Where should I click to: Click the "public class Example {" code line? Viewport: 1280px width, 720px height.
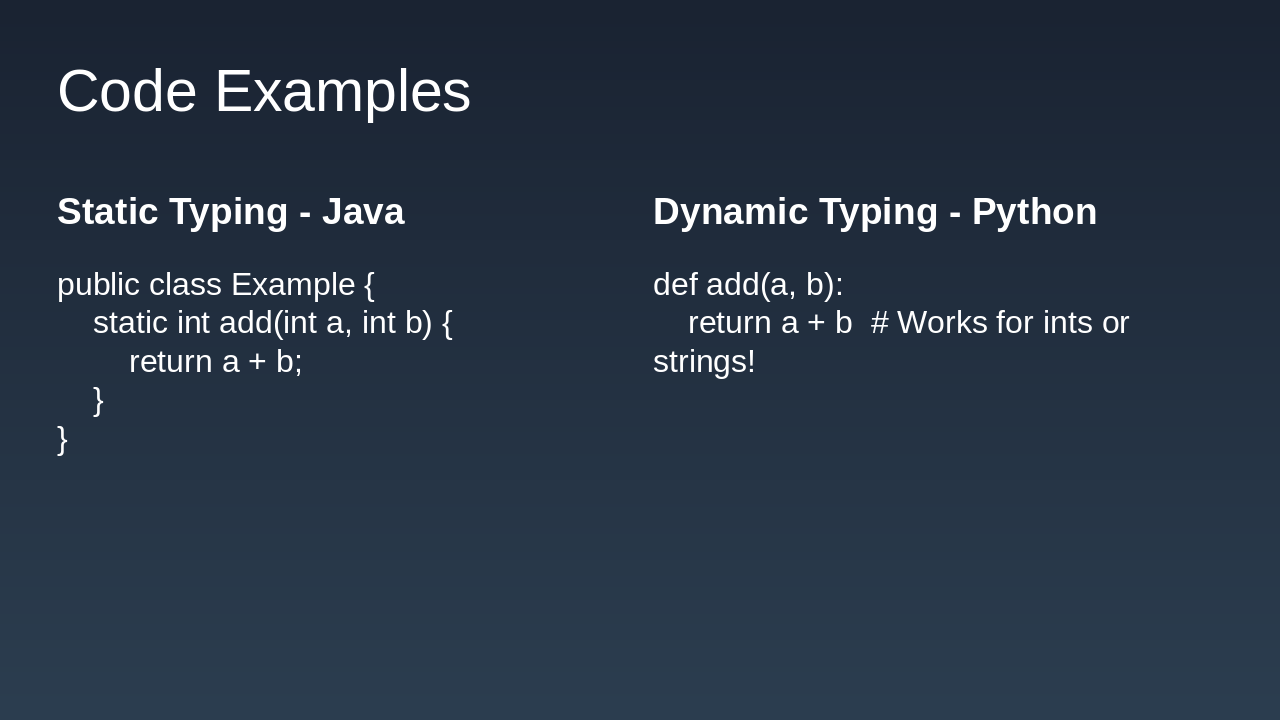click(215, 285)
